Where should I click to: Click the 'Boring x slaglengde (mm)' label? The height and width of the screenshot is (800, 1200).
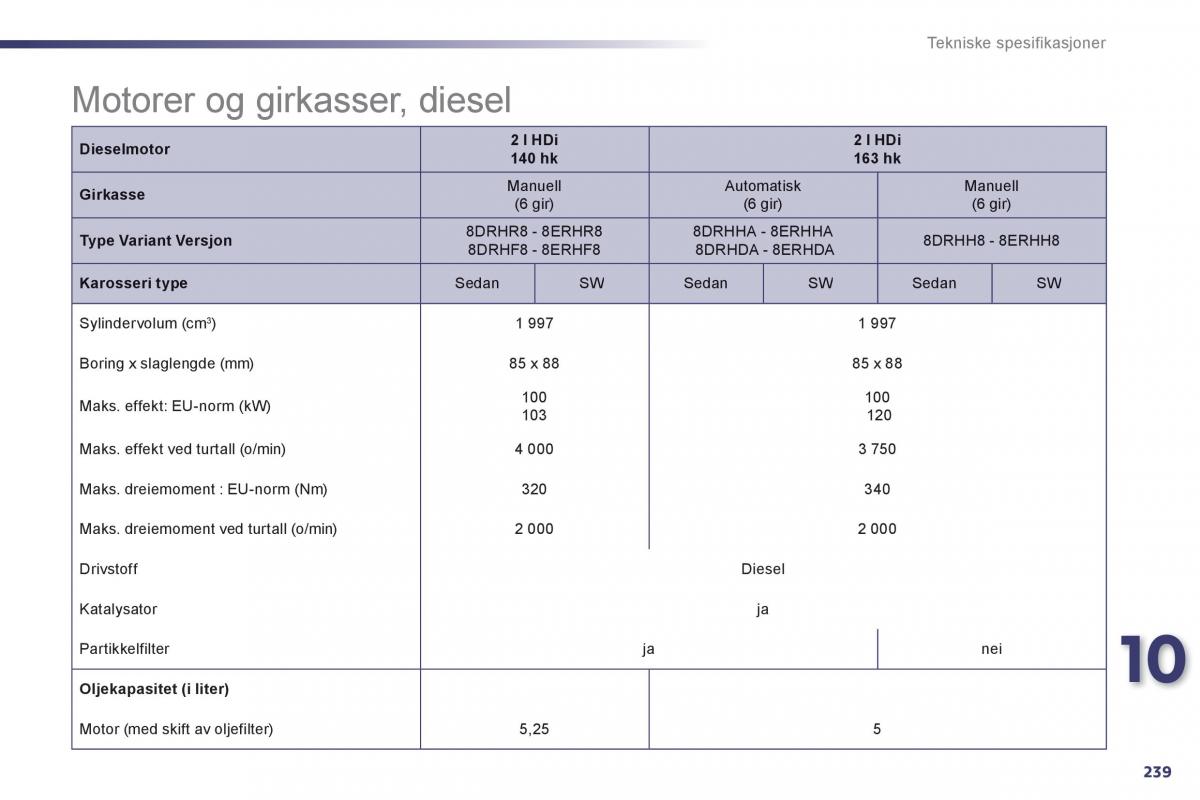point(167,363)
